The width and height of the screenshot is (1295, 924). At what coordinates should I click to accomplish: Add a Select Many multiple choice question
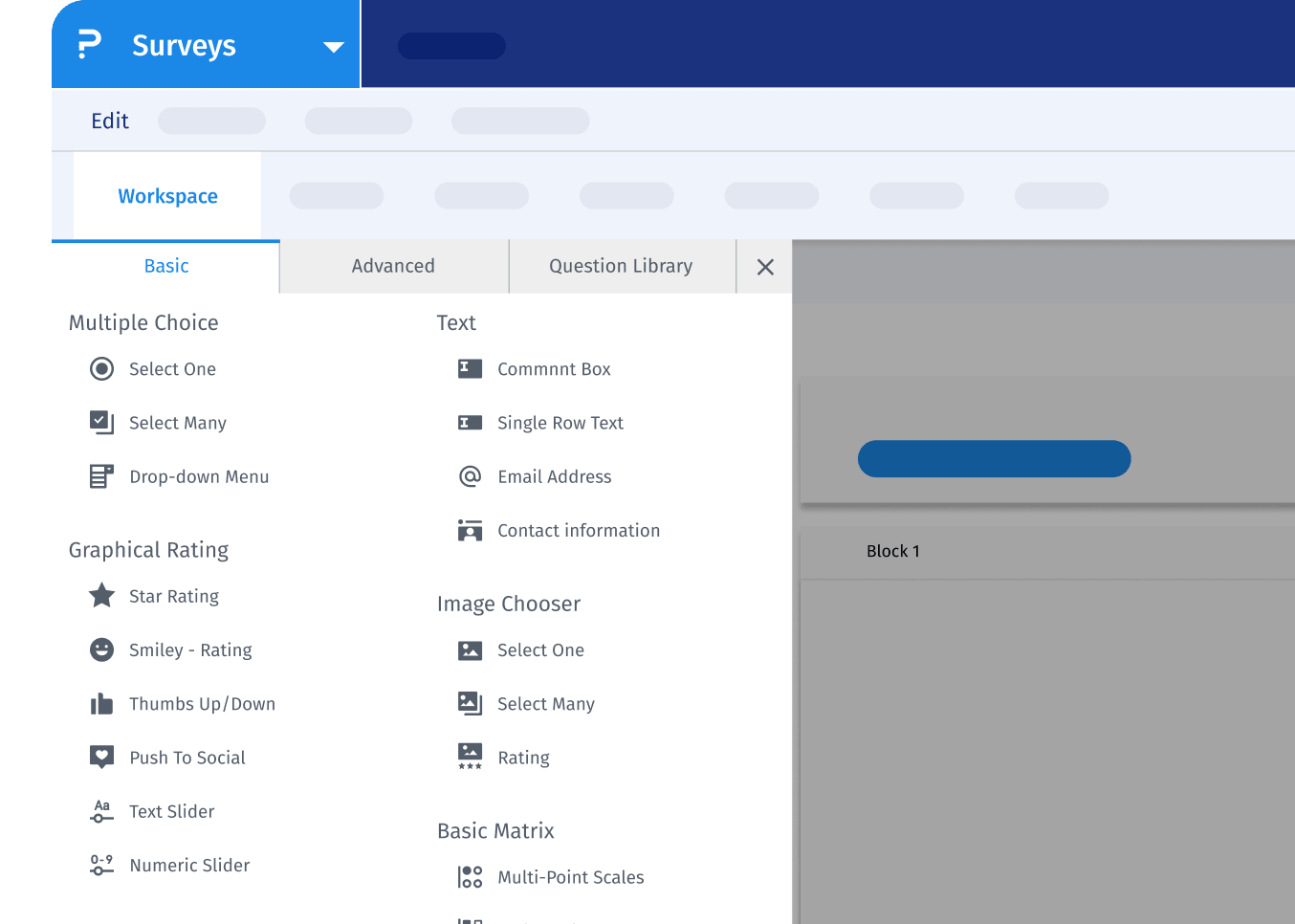178,423
